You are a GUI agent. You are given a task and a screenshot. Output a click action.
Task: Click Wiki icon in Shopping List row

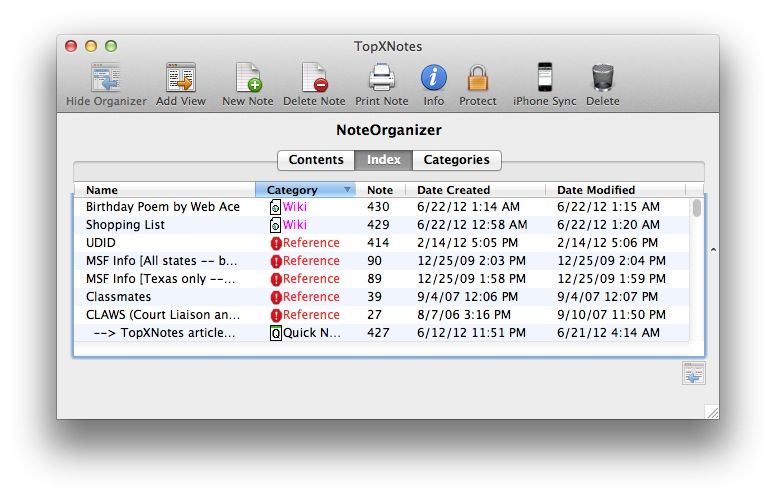coord(275,225)
